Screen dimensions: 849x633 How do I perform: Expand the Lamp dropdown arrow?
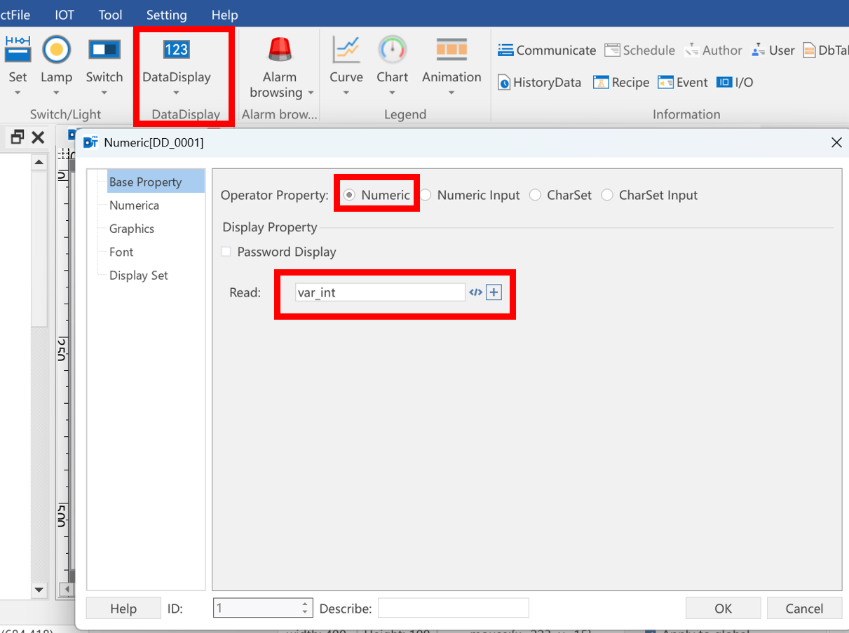pyautogui.click(x=56, y=93)
